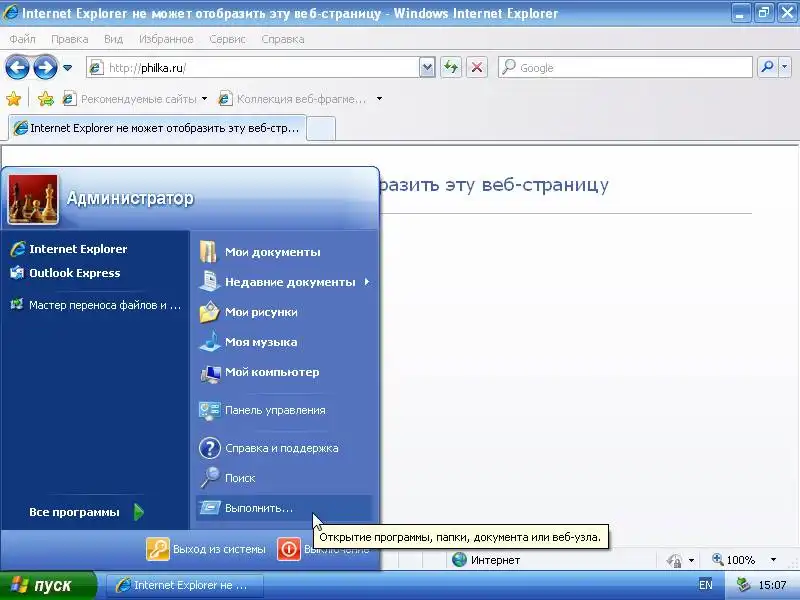This screenshot has width=800, height=600.
Task: Click Выполнить... in Start menu
Action: [x=284, y=508]
